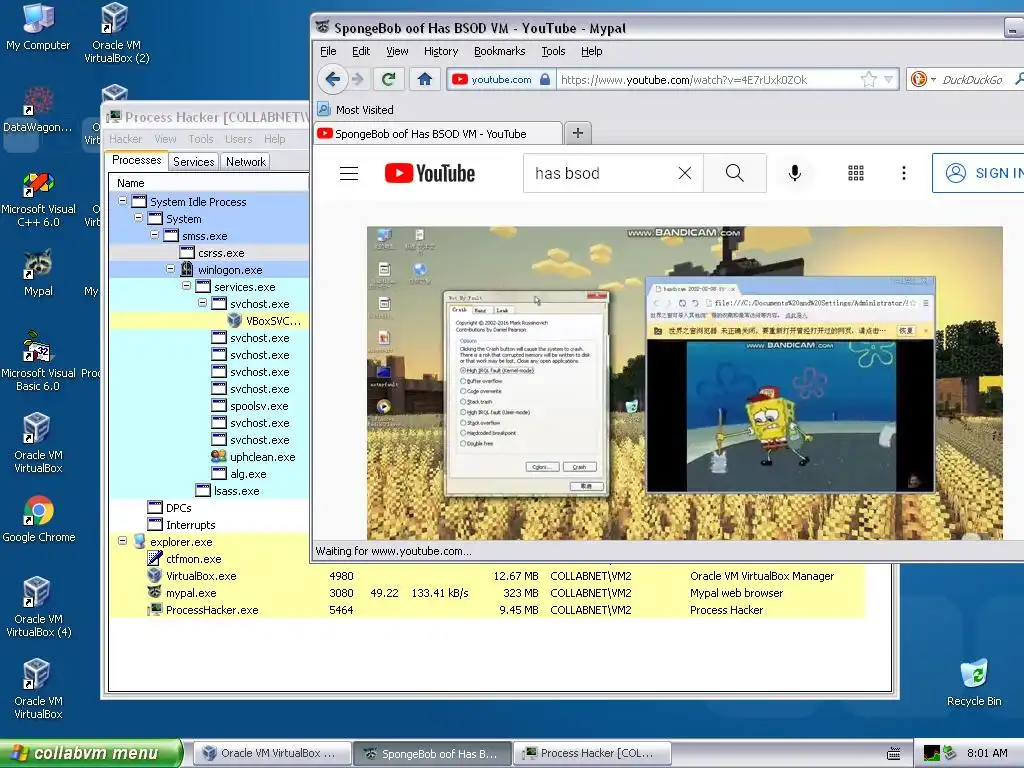Click the taskbar clock showing 8:01 AM
This screenshot has height=768, width=1024.
[x=987, y=753]
